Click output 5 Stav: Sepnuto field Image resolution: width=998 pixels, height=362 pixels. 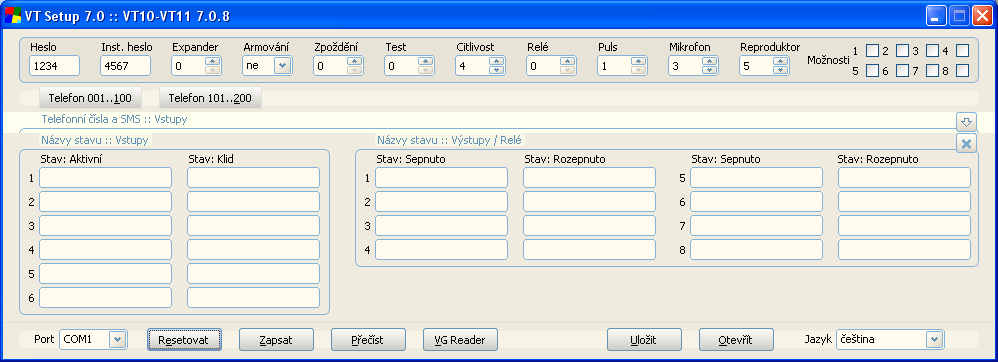pos(756,178)
